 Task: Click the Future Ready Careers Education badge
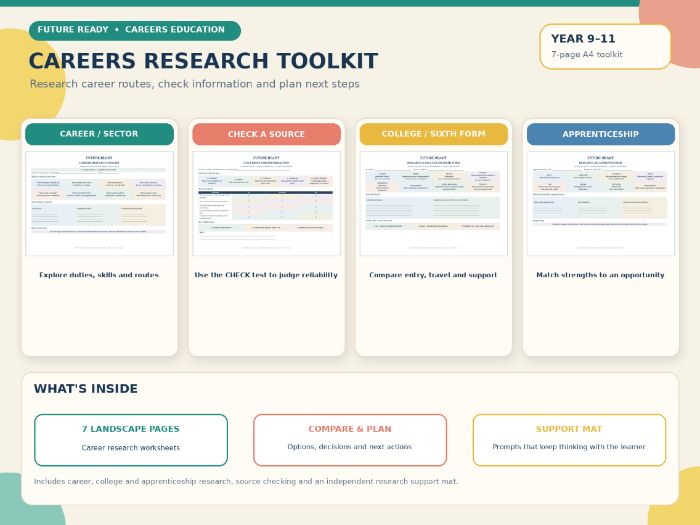pos(135,30)
